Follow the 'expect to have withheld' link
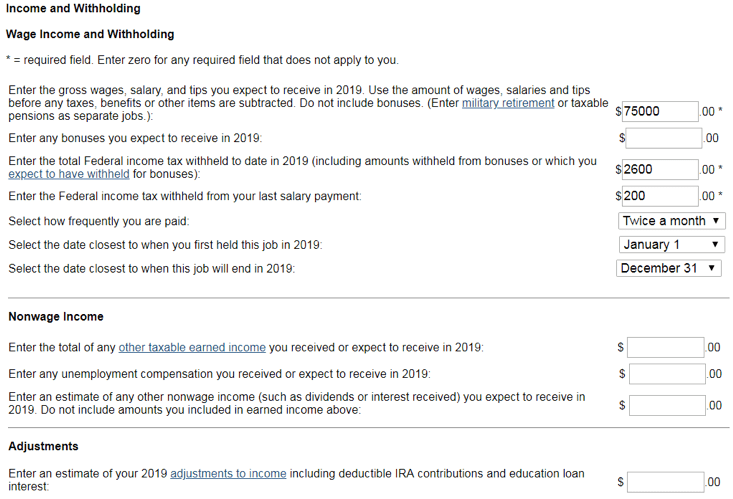 69,174
